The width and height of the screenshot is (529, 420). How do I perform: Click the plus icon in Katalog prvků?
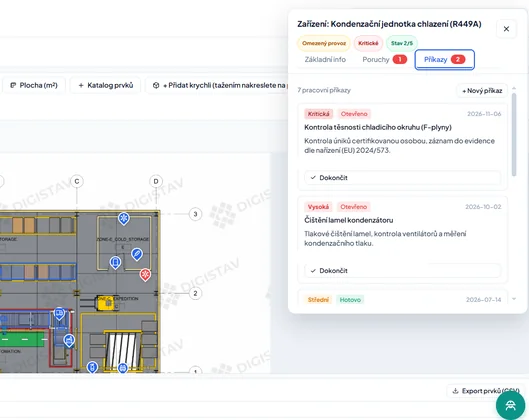[x=81, y=85]
